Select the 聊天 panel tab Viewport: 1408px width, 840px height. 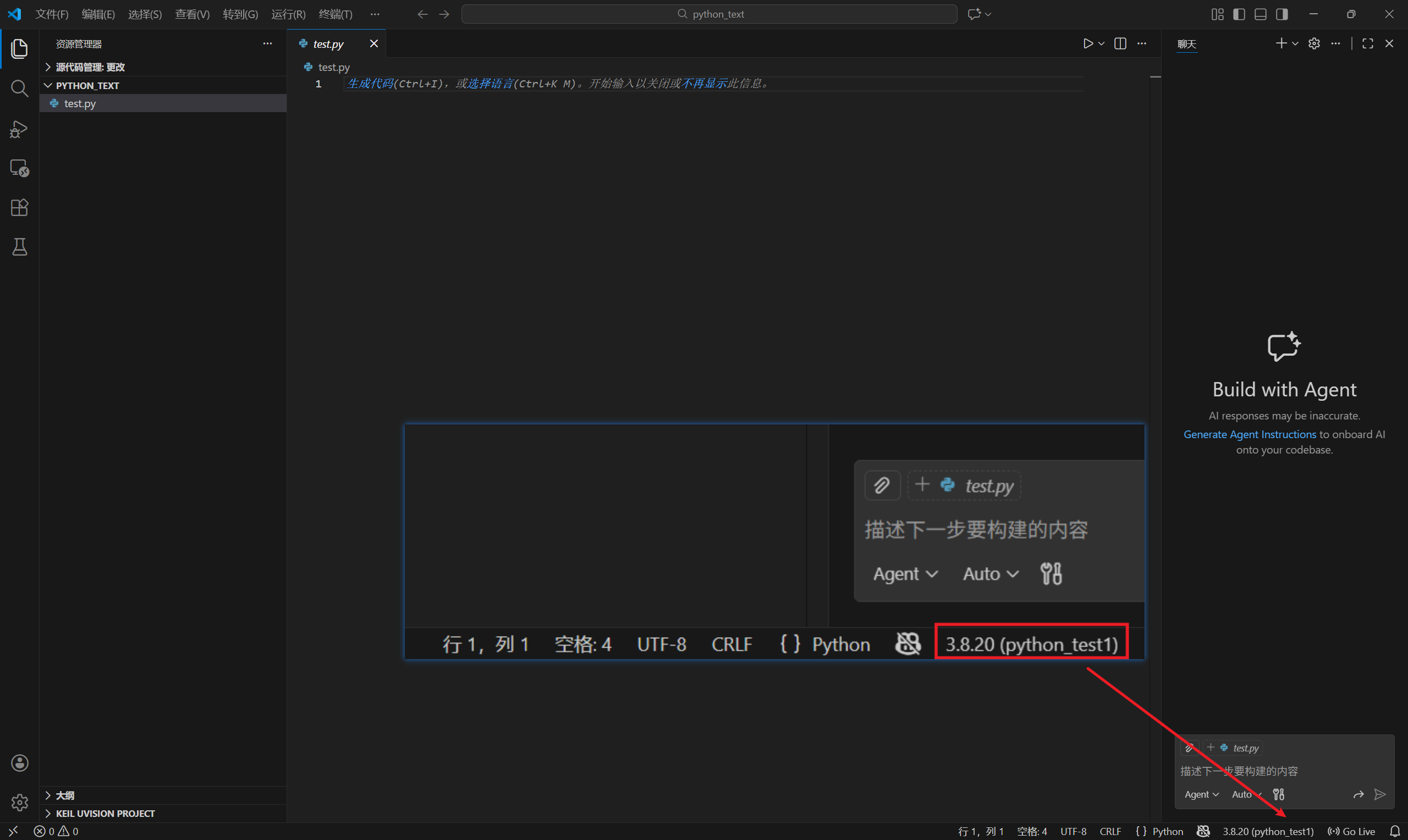point(1187,43)
